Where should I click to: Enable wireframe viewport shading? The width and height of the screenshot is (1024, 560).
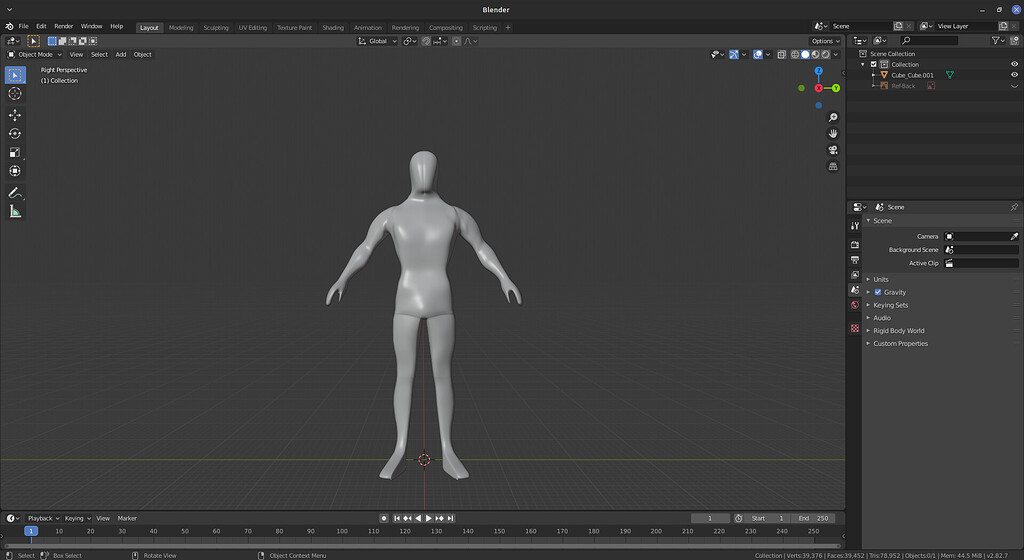[795, 55]
